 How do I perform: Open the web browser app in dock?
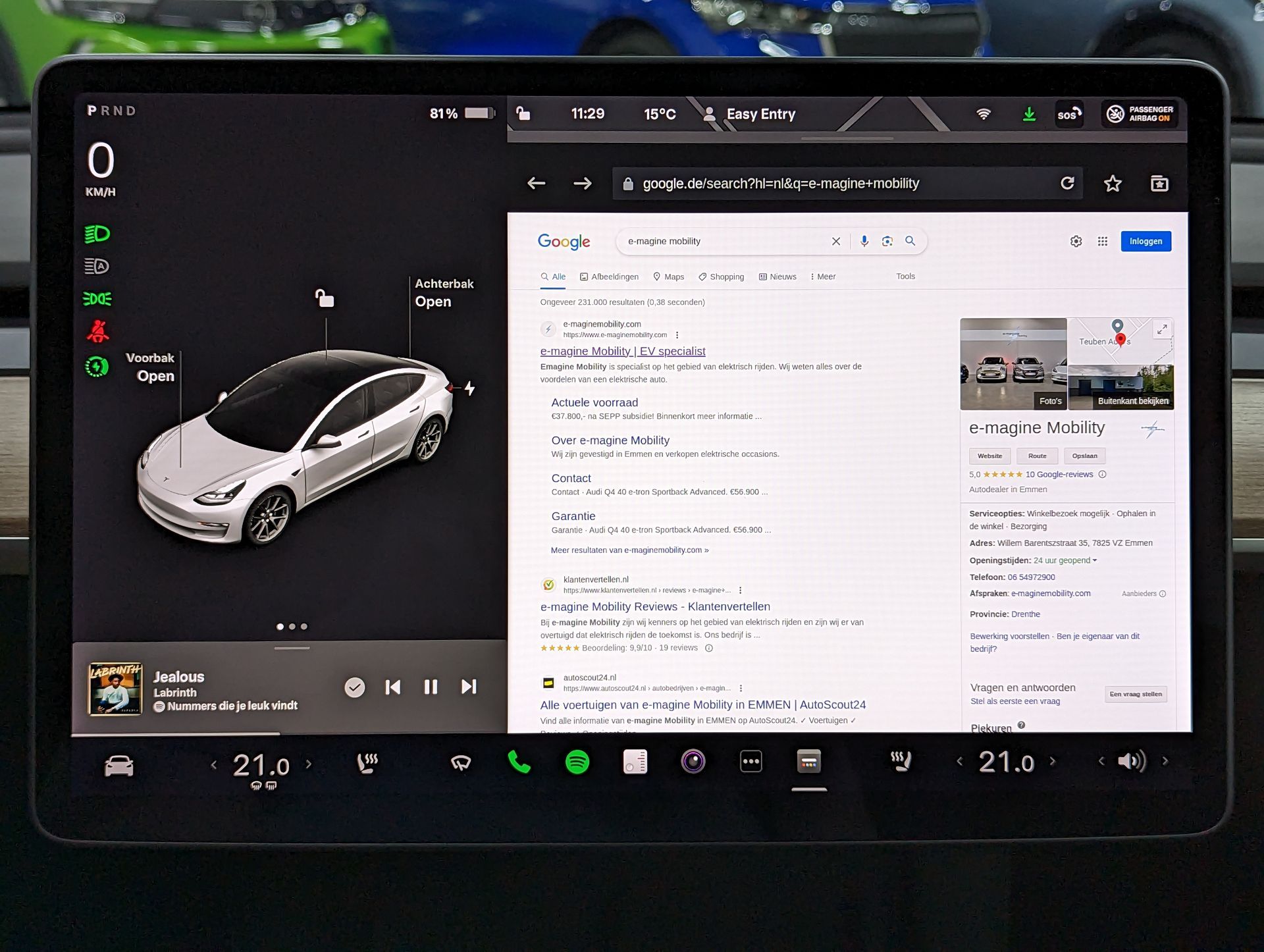tap(809, 762)
